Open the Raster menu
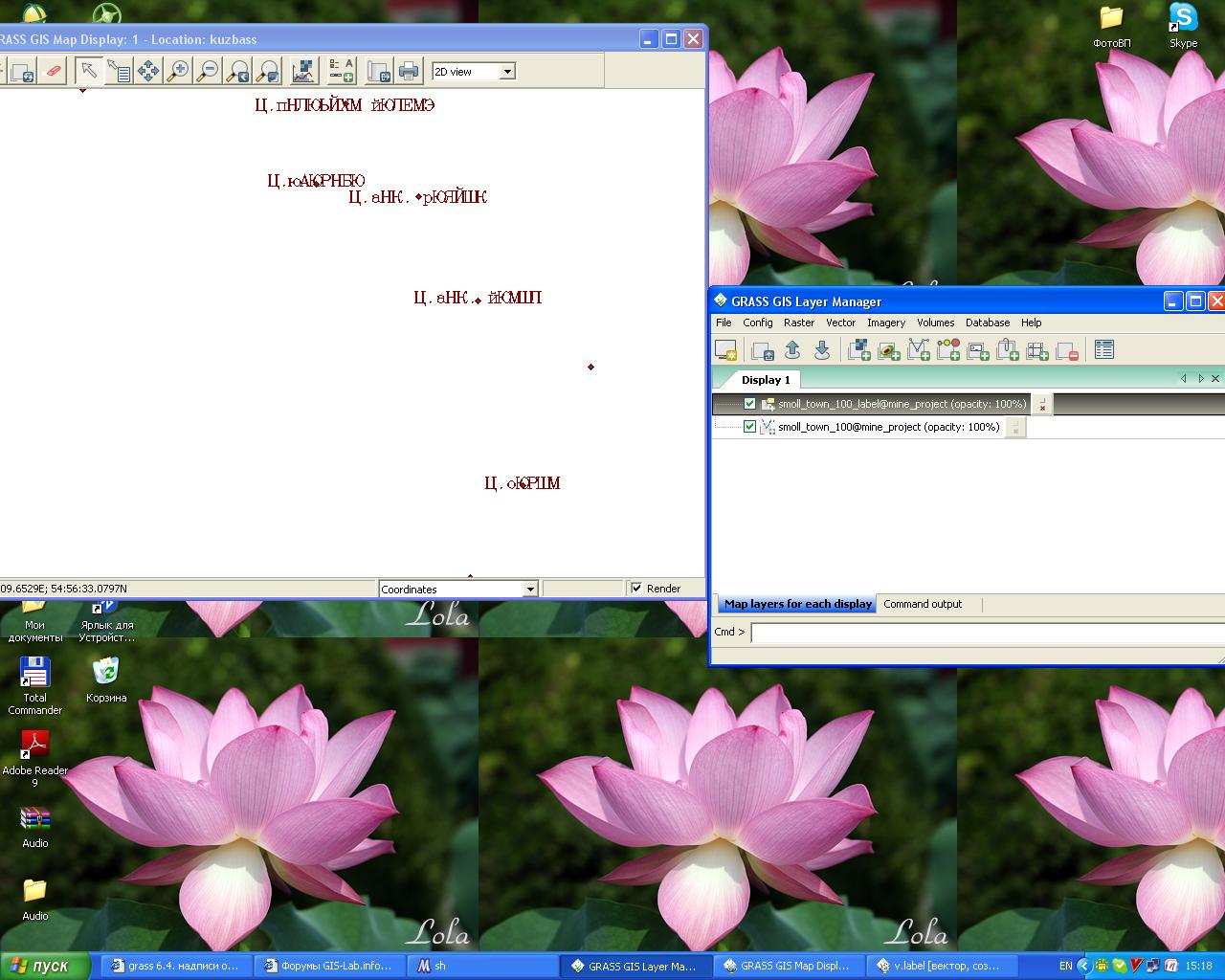This screenshot has height=980, width=1225. 799,323
